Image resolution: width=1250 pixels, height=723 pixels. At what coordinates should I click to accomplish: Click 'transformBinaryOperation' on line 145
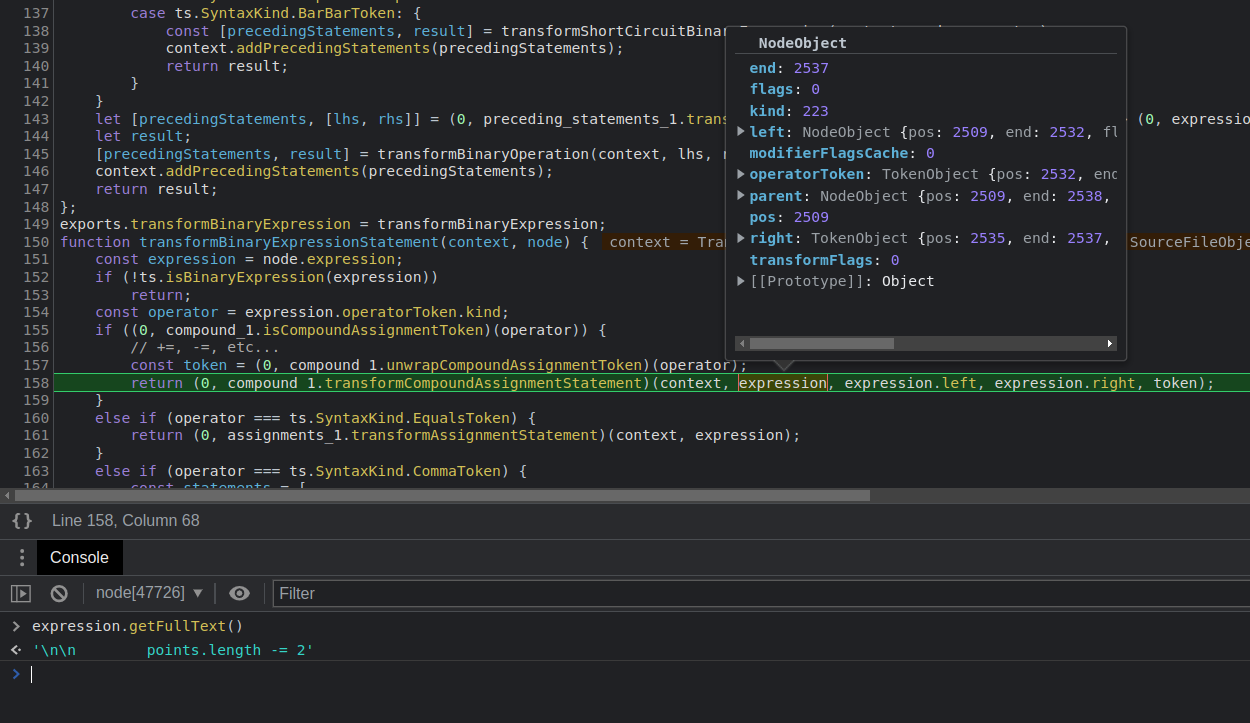[483, 154]
